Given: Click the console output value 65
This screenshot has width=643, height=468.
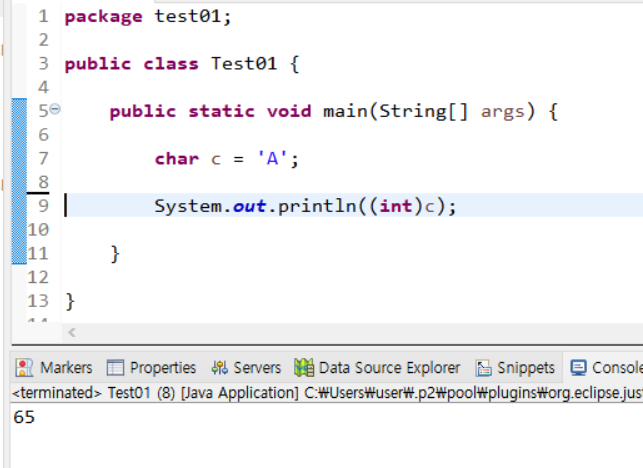Looking at the screenshot, I should point(24,417).
